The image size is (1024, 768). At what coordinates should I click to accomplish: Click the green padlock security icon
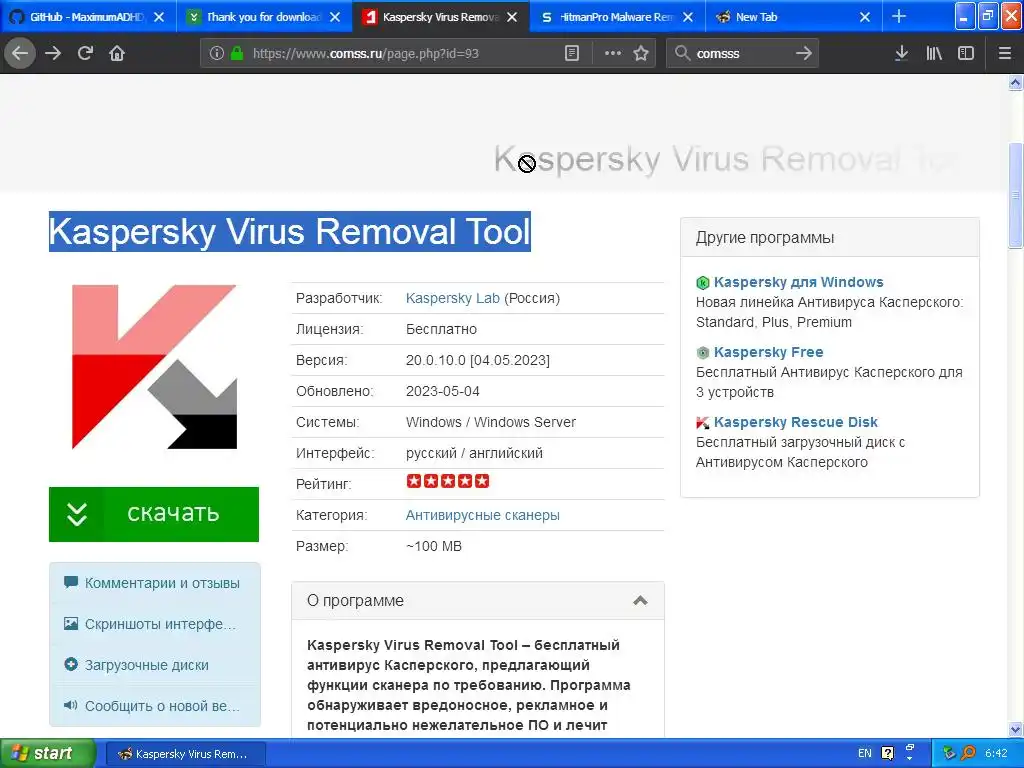point(237,53)
